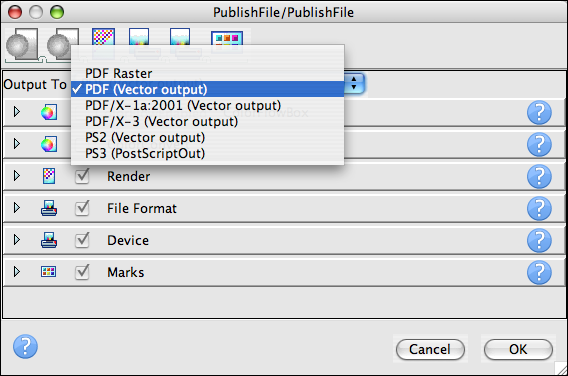Screen dimensions: 568x376
Task: Open help for the Render row
Action: 539,176
